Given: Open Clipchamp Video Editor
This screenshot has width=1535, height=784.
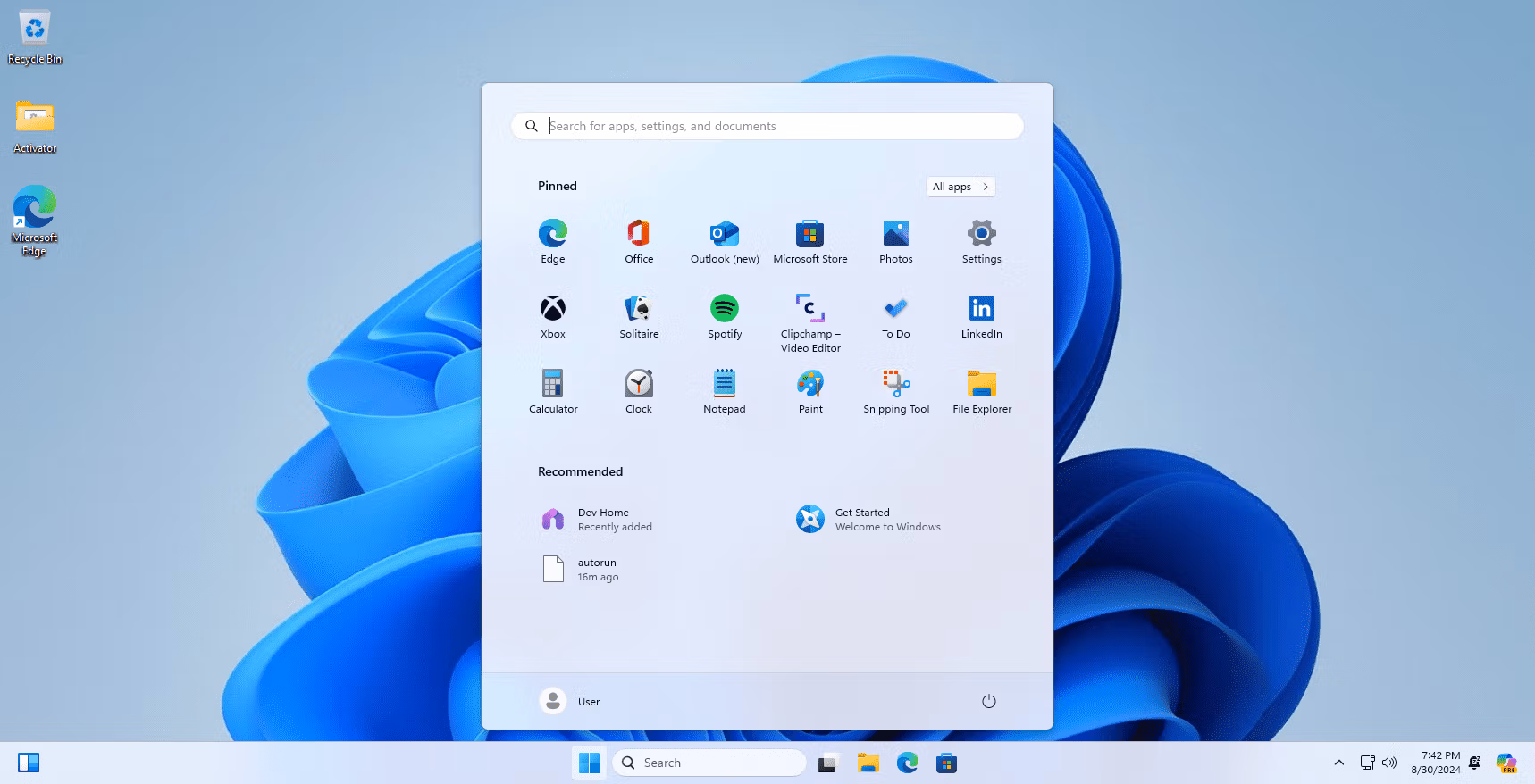Looking at the screenshot, I should pyautogui.click(x=810, y=322).
